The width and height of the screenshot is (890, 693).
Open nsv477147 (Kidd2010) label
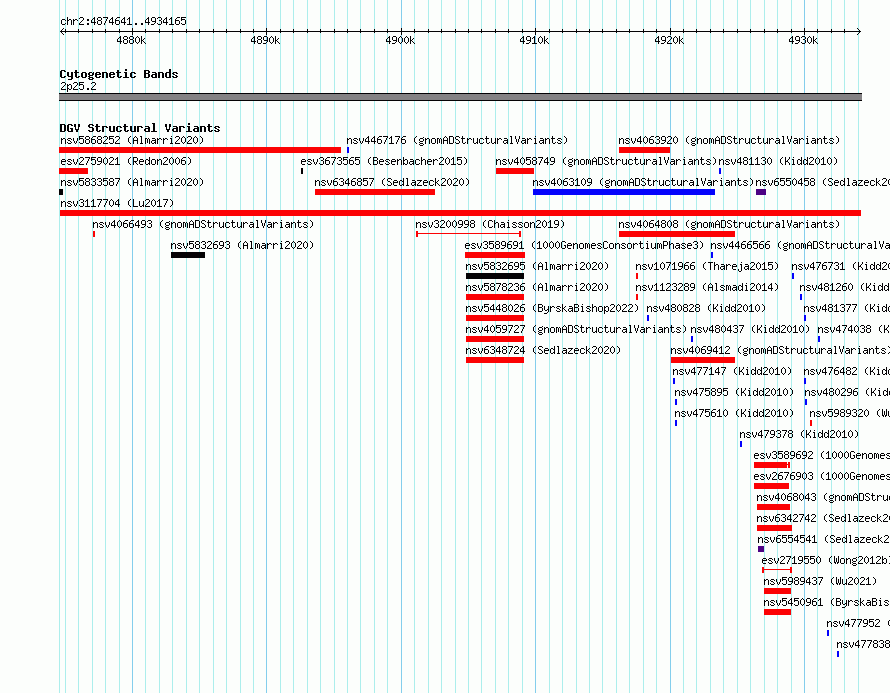[x=732, y=371]
